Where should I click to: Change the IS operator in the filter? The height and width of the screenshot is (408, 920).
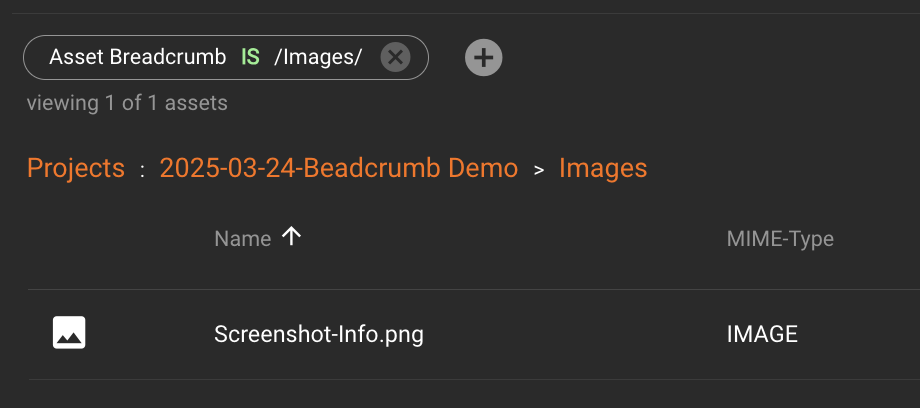coord(250,57)
